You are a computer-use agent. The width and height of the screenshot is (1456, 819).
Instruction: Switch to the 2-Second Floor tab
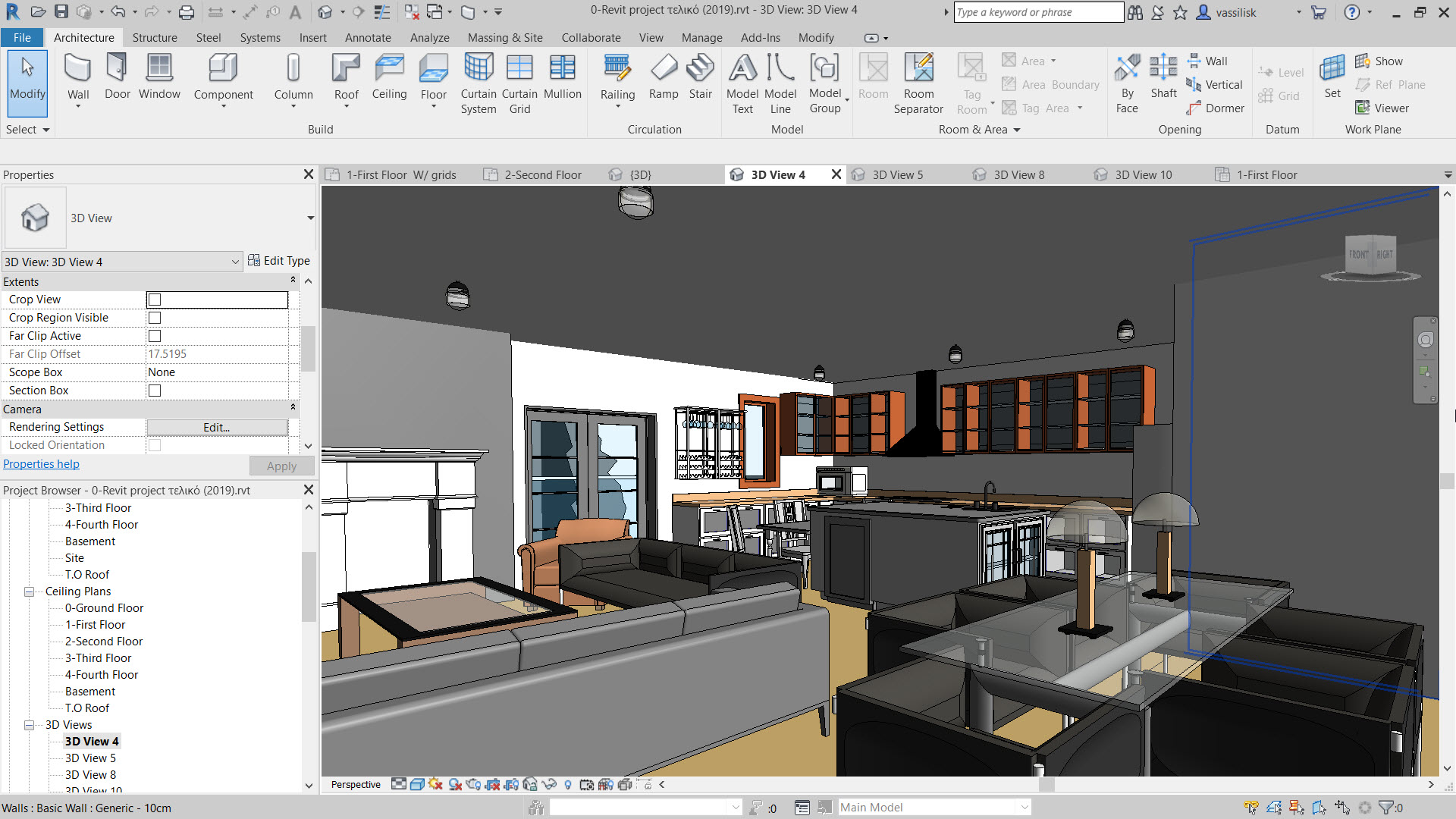click(x=543, y=174)
